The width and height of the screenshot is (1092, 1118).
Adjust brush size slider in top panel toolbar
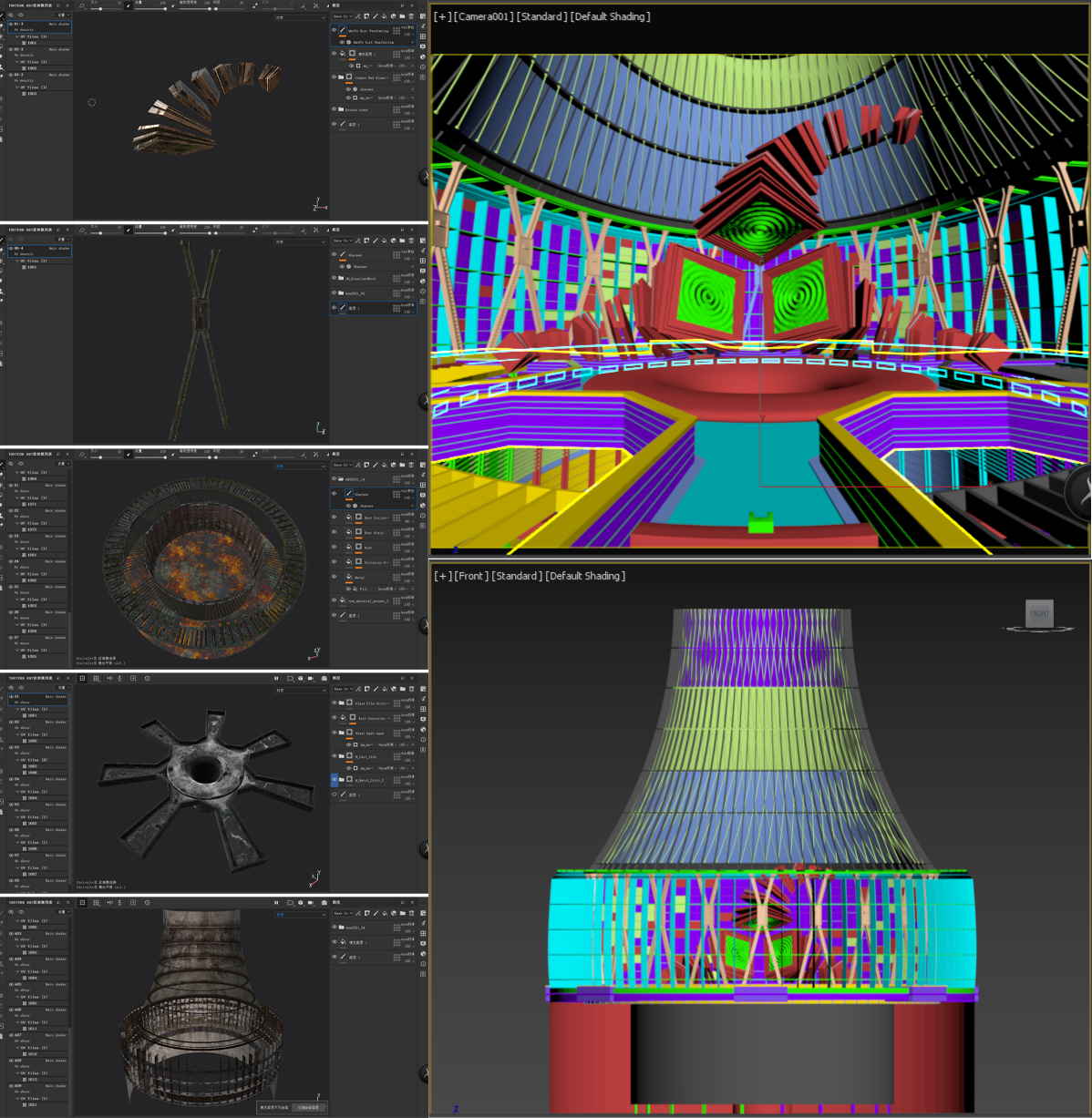[x=106, y=8]
